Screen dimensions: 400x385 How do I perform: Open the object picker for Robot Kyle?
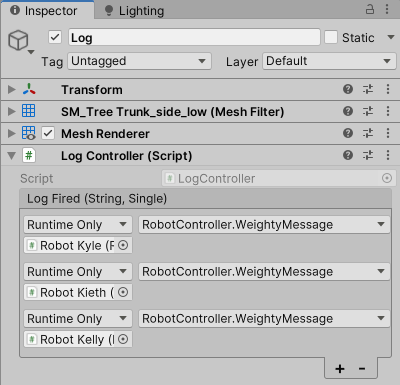pyautogui.click(x=123, y=245)
